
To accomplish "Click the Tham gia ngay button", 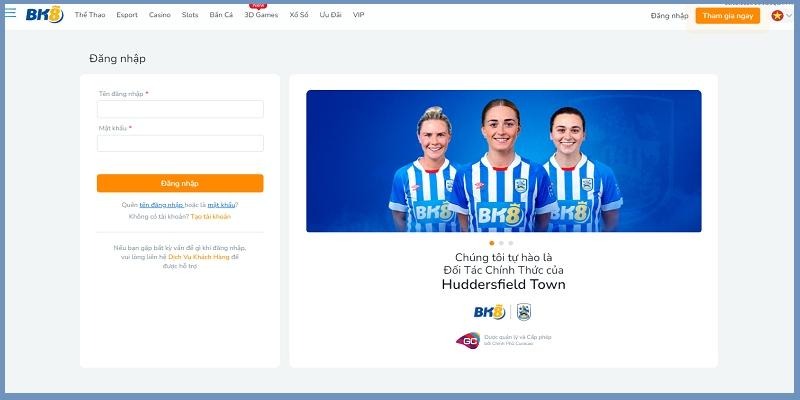I will pyautogui.click(x=727, y=16).
